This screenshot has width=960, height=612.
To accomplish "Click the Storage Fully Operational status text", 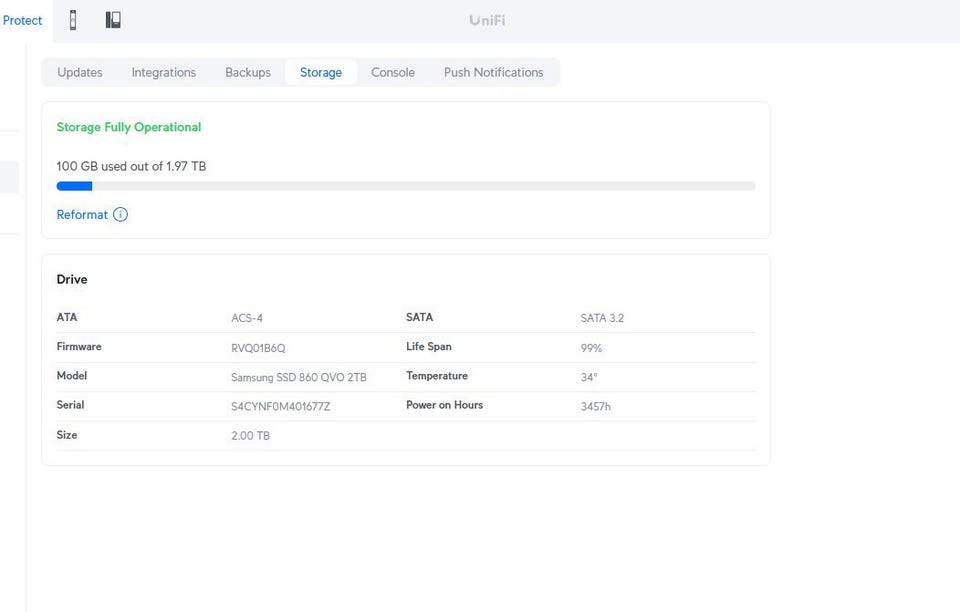I will tap(129, 127).
